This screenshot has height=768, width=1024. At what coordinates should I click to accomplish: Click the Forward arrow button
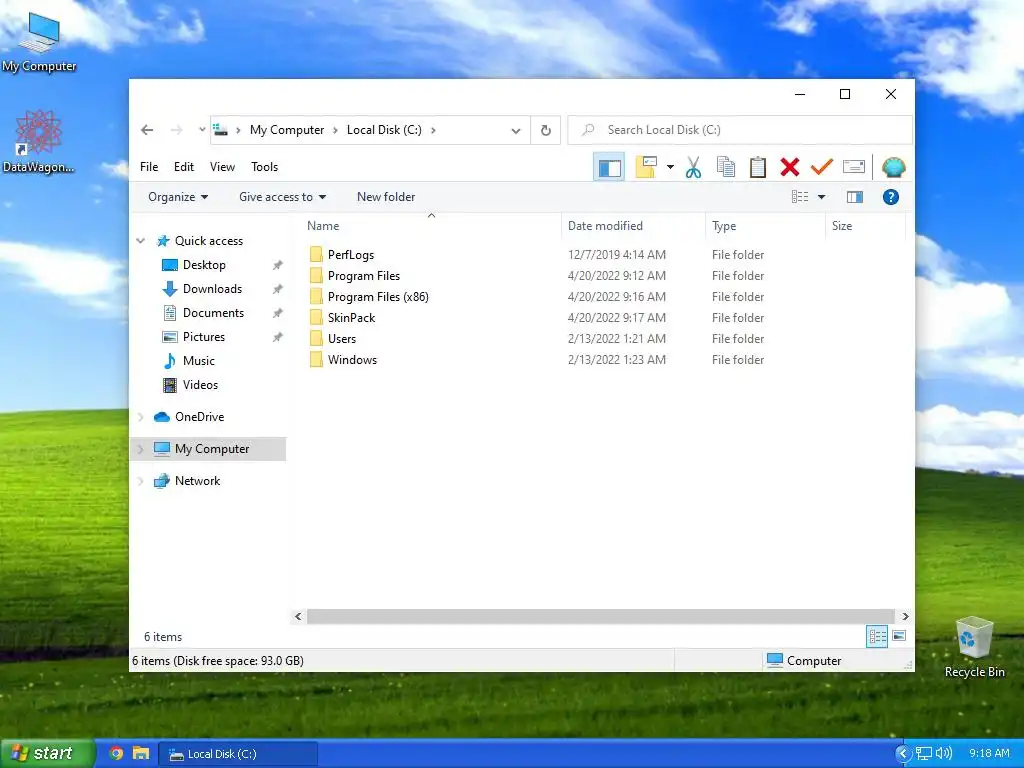(176, 130)
